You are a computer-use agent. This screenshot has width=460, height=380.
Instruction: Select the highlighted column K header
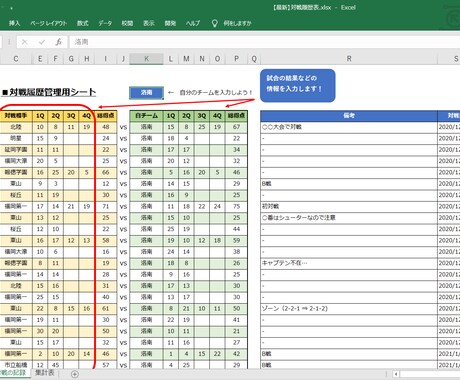[146, 59]
